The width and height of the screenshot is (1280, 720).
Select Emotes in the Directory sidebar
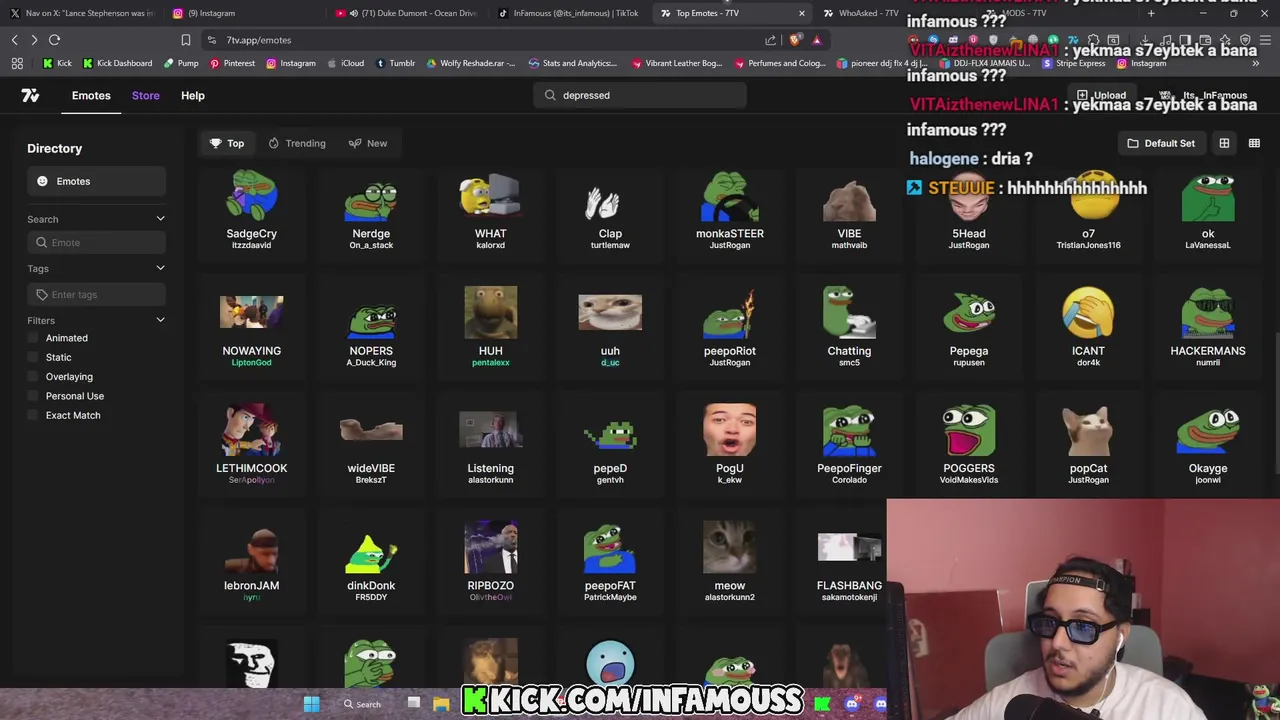pos(96,181)
